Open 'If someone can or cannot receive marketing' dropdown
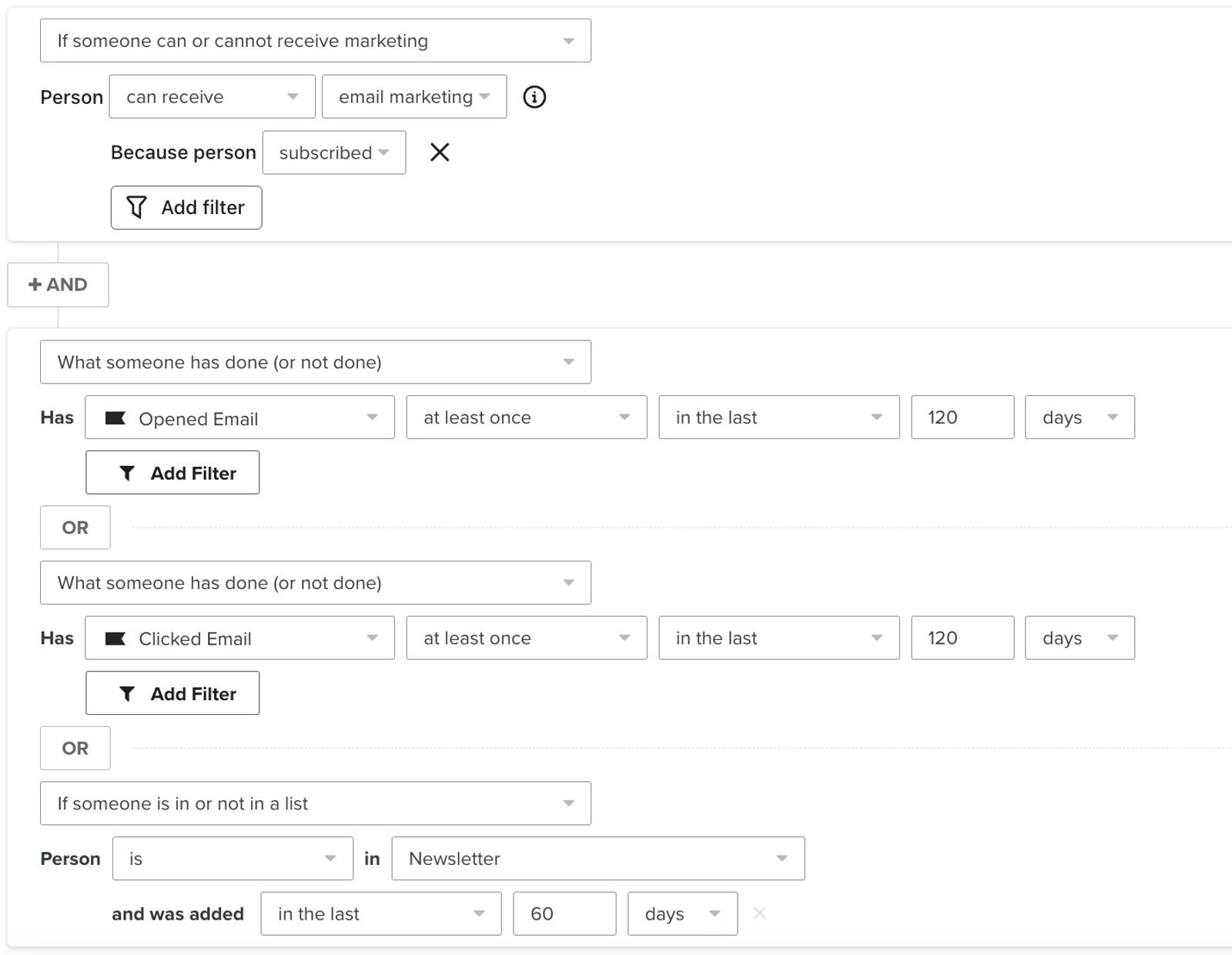 click(316, 41)
